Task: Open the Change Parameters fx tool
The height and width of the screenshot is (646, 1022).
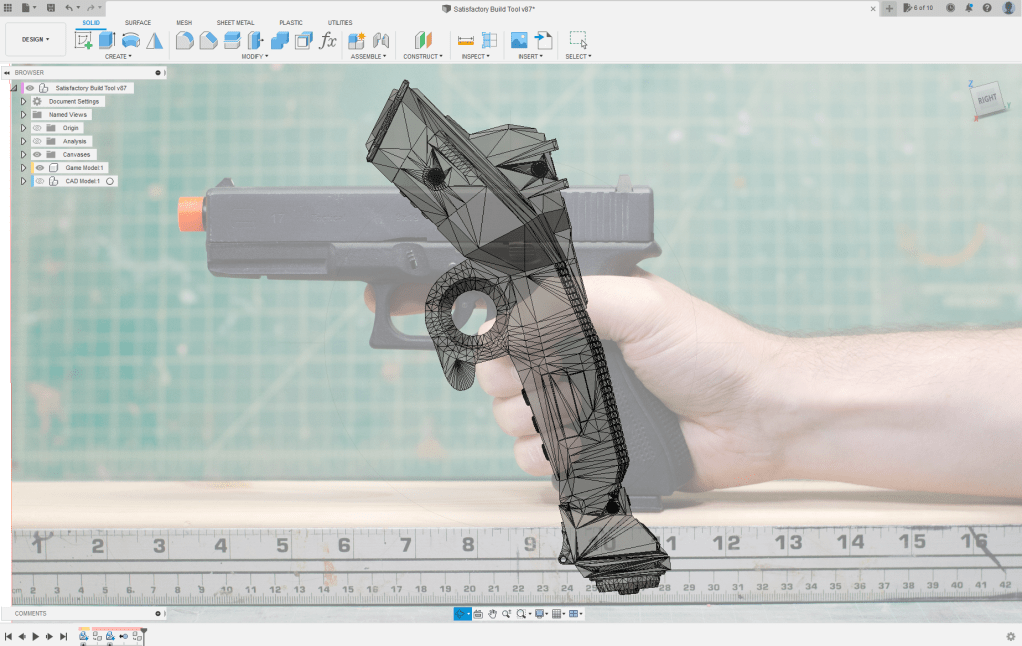Action: [x=327, y=40]
